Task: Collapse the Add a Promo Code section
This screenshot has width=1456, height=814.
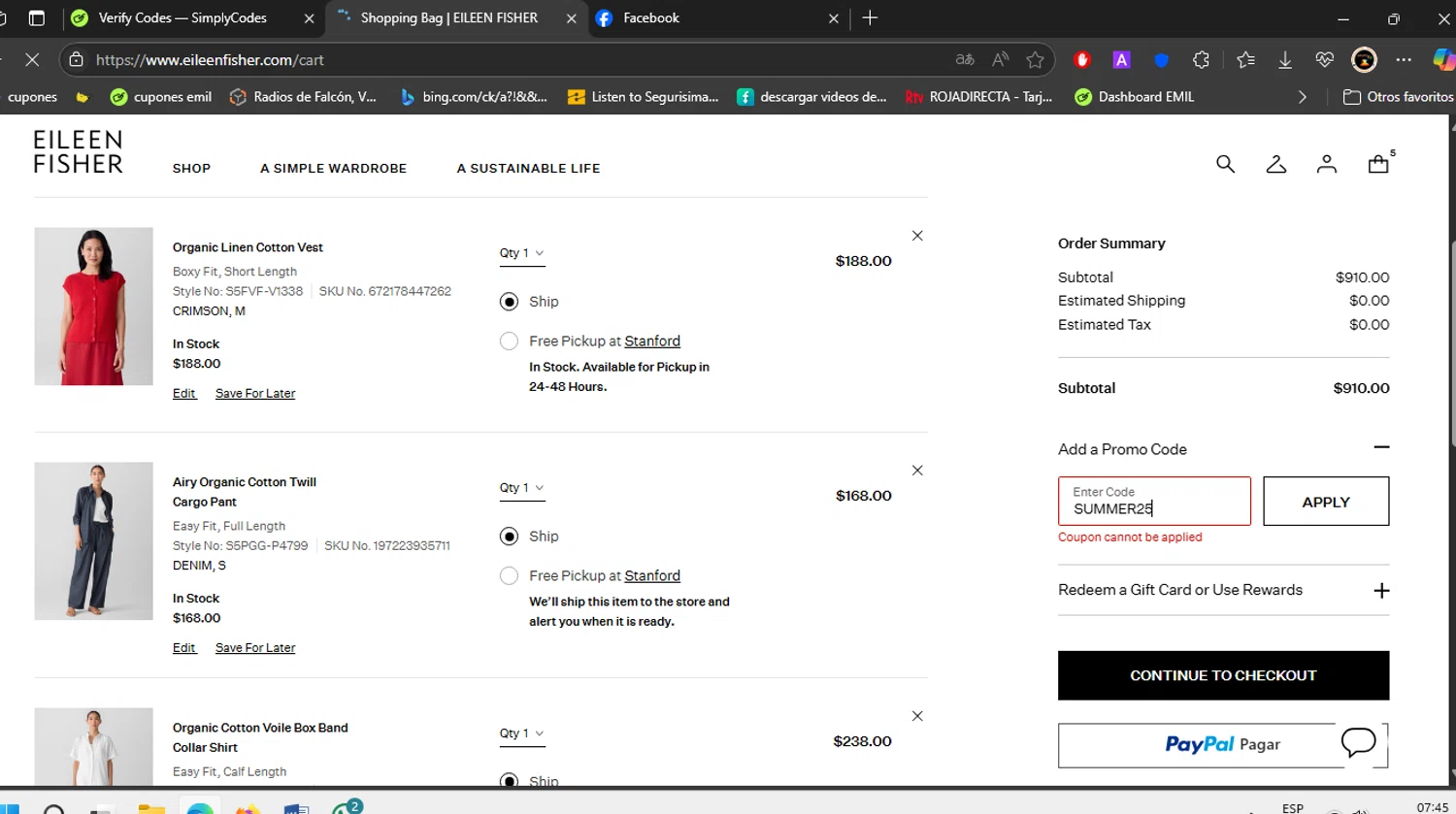Action: [1381, 447]
